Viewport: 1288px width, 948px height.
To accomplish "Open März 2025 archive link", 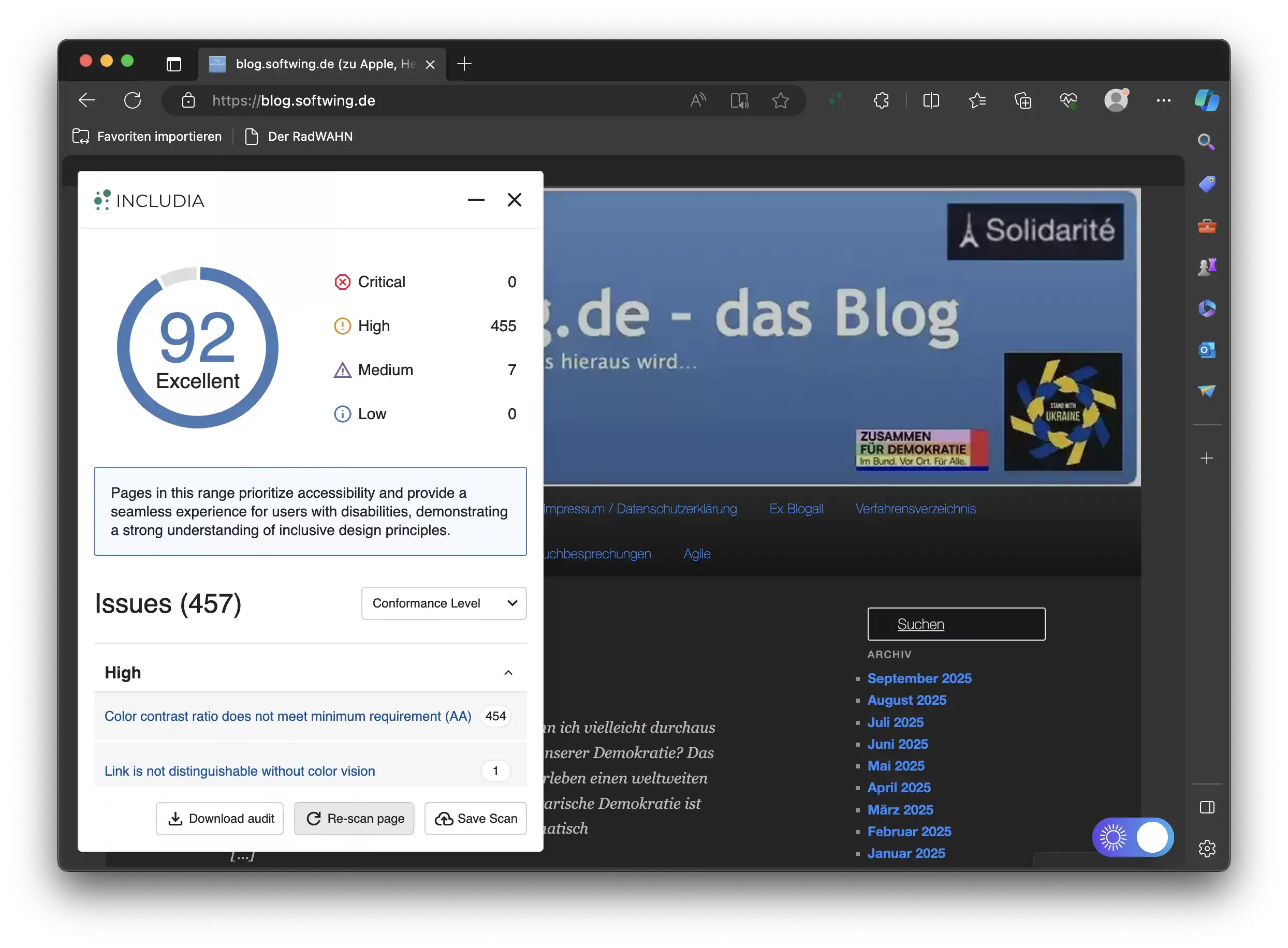I will click(900, 810).
